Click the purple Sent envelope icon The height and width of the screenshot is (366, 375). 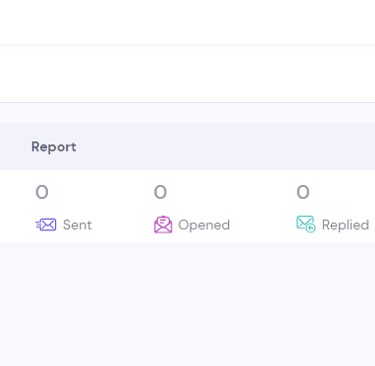click(46, 225)
